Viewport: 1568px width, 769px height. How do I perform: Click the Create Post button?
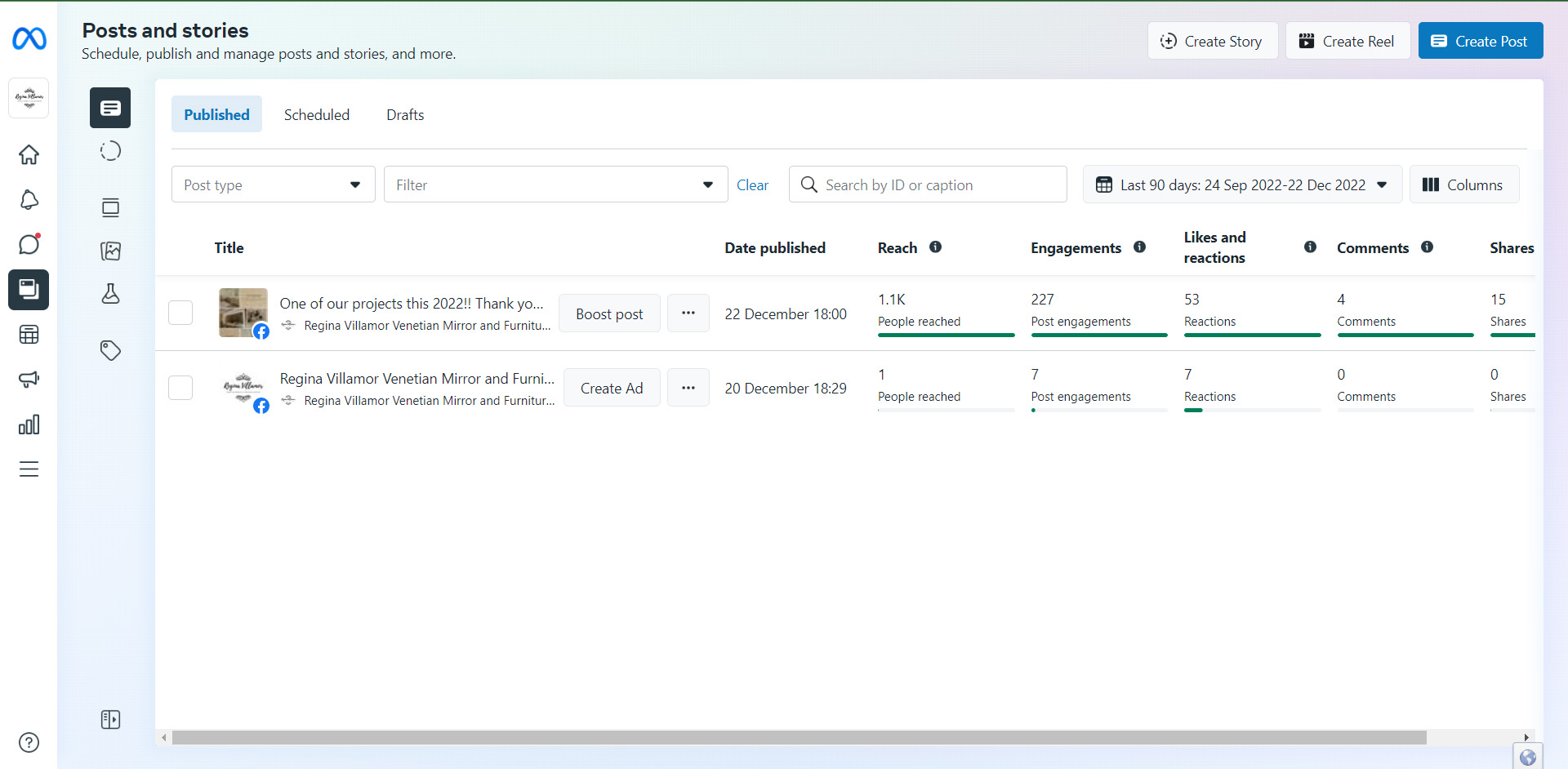pos(1480,41)
